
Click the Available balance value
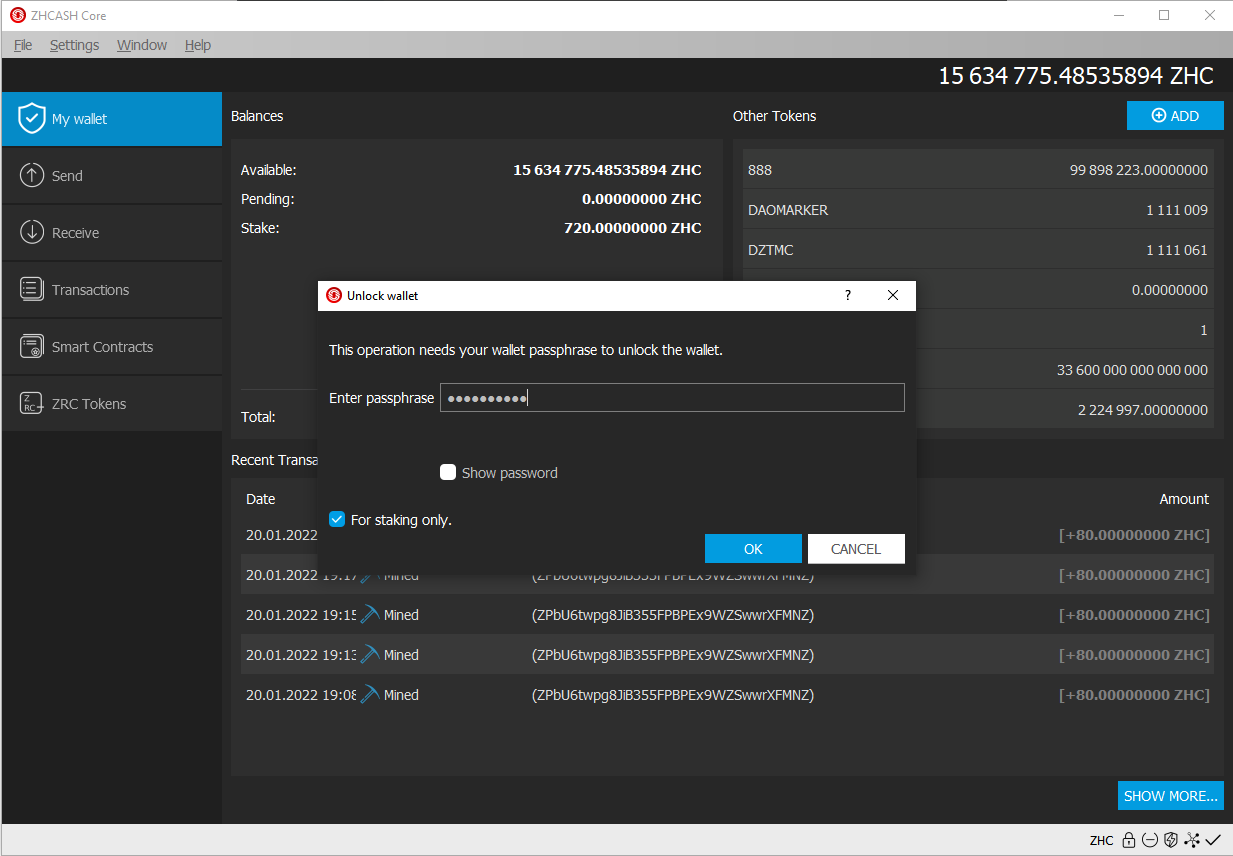(608, 170)
